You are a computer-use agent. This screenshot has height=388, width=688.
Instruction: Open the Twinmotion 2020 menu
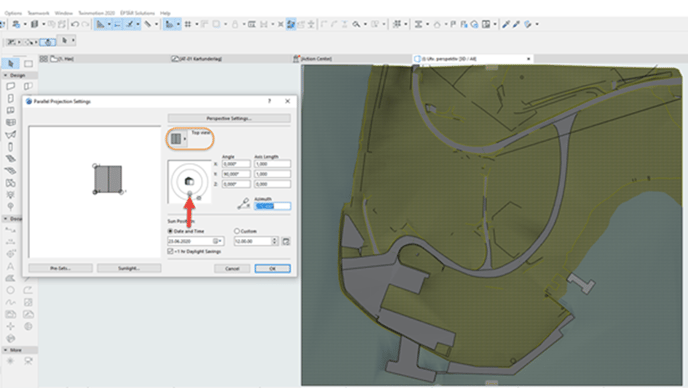97,13
